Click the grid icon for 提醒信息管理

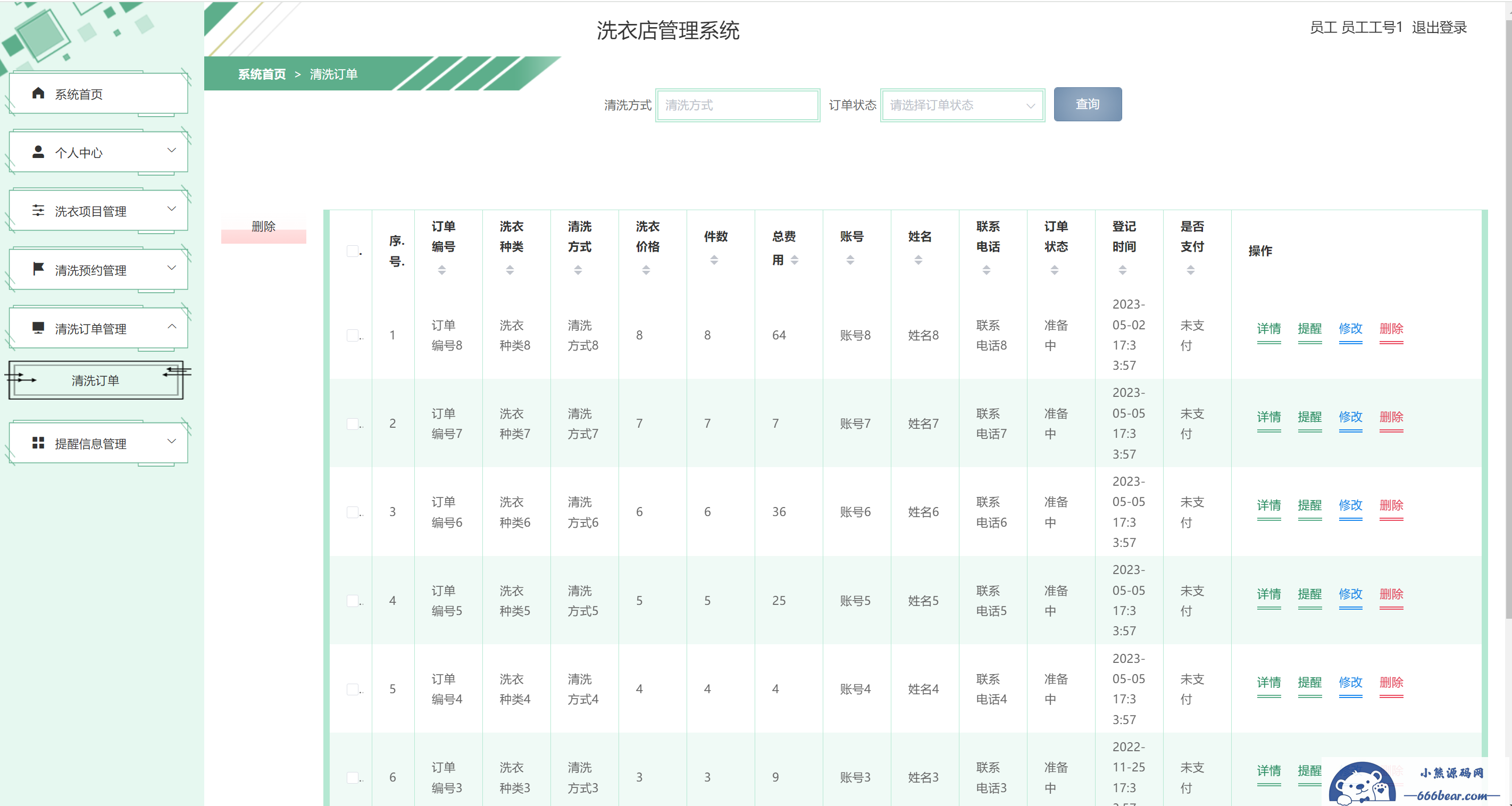[x=38, y=443]
